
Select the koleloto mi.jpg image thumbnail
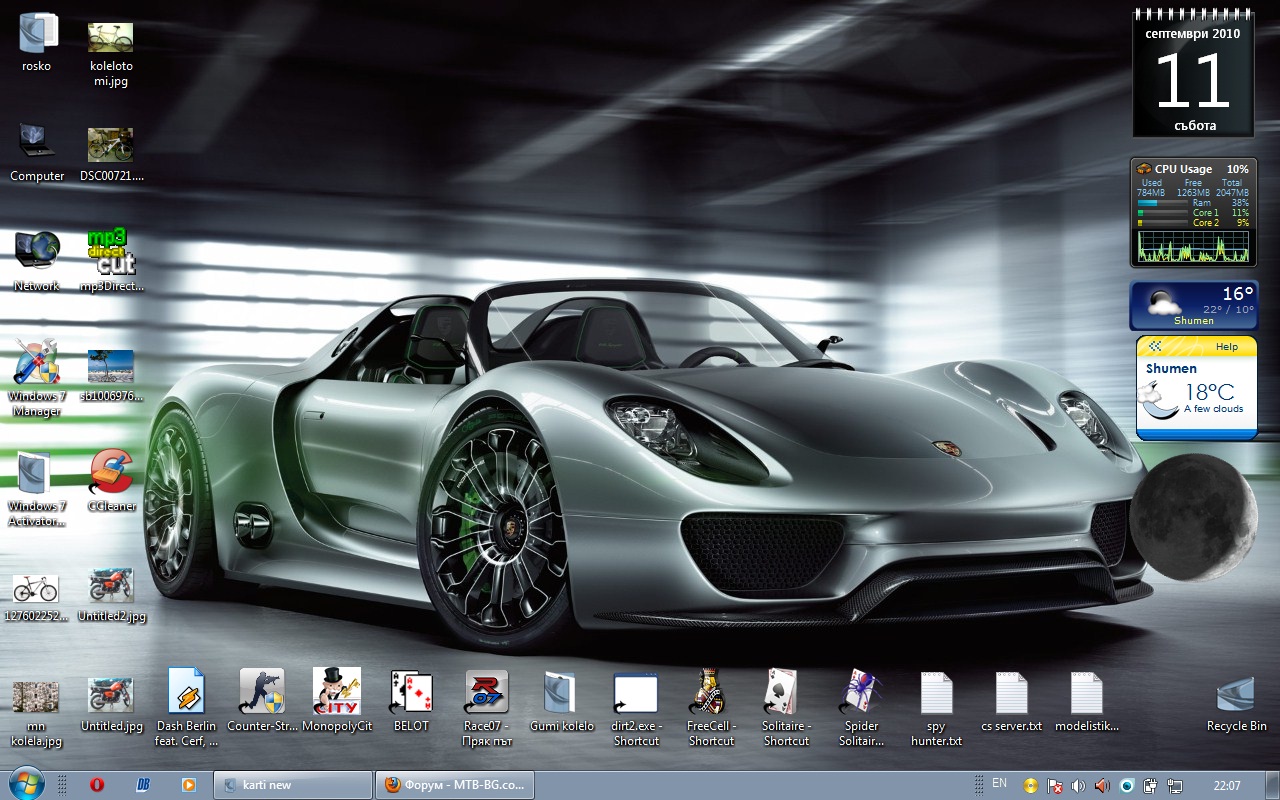point(111,38)
